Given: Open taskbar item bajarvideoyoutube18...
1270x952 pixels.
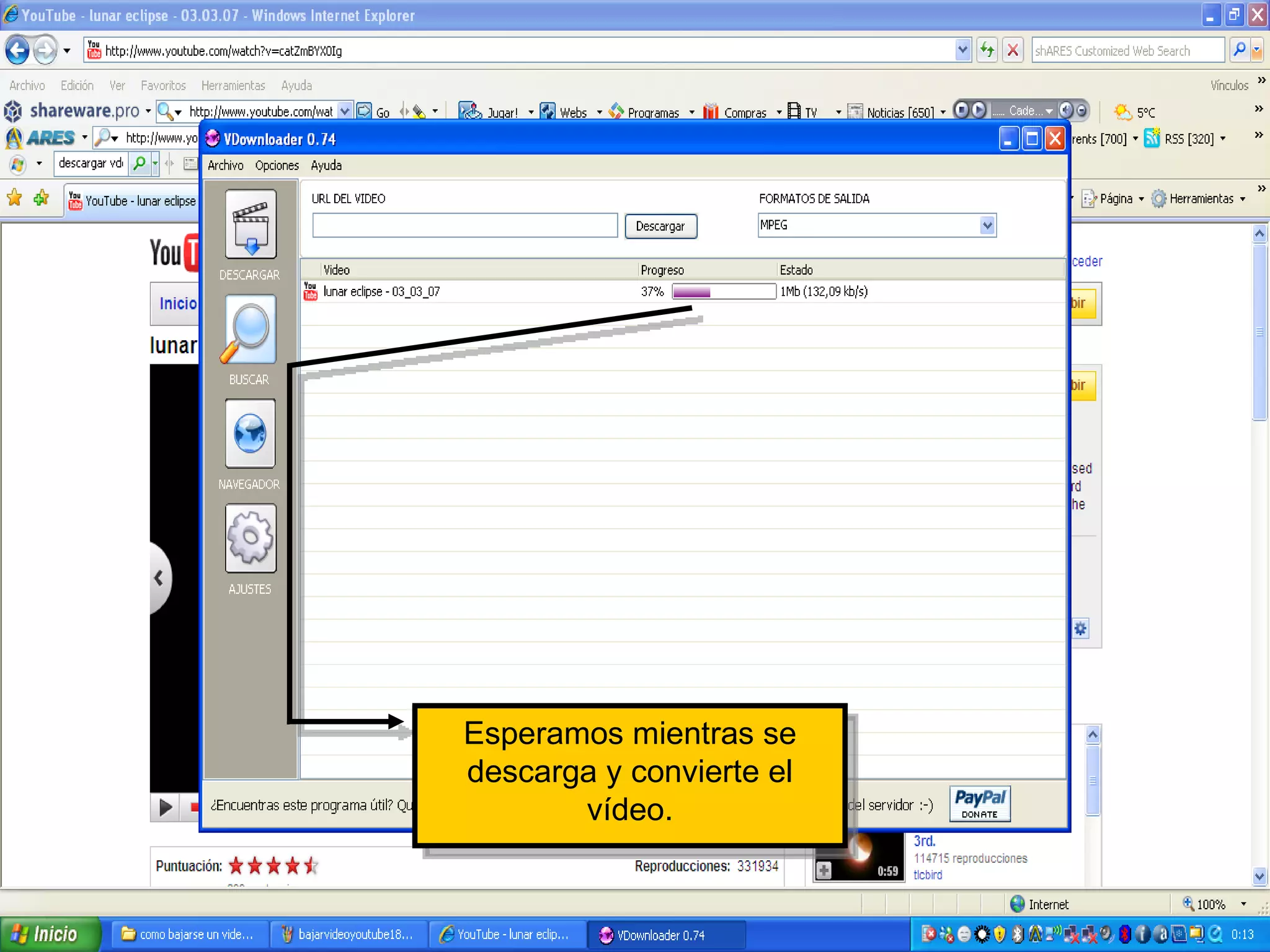Looking at the screenshot, I should click(x=350, y=934).
